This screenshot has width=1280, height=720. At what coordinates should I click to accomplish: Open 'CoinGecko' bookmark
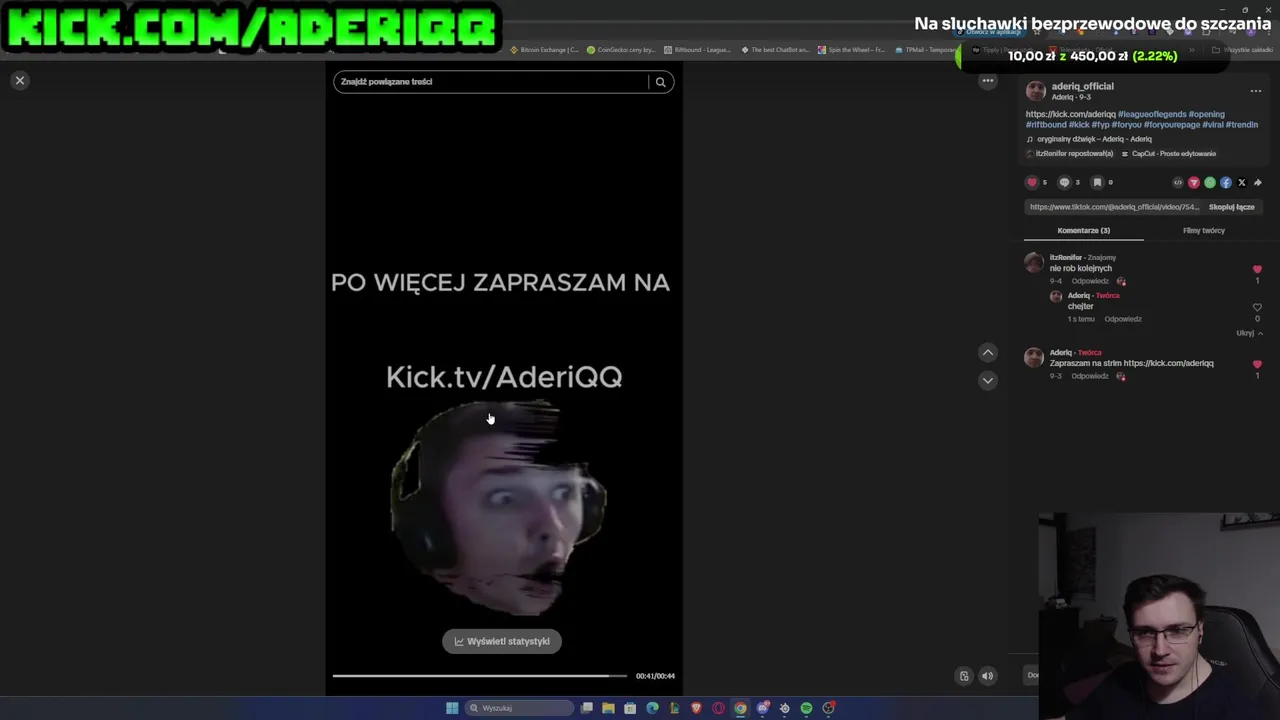621,49
